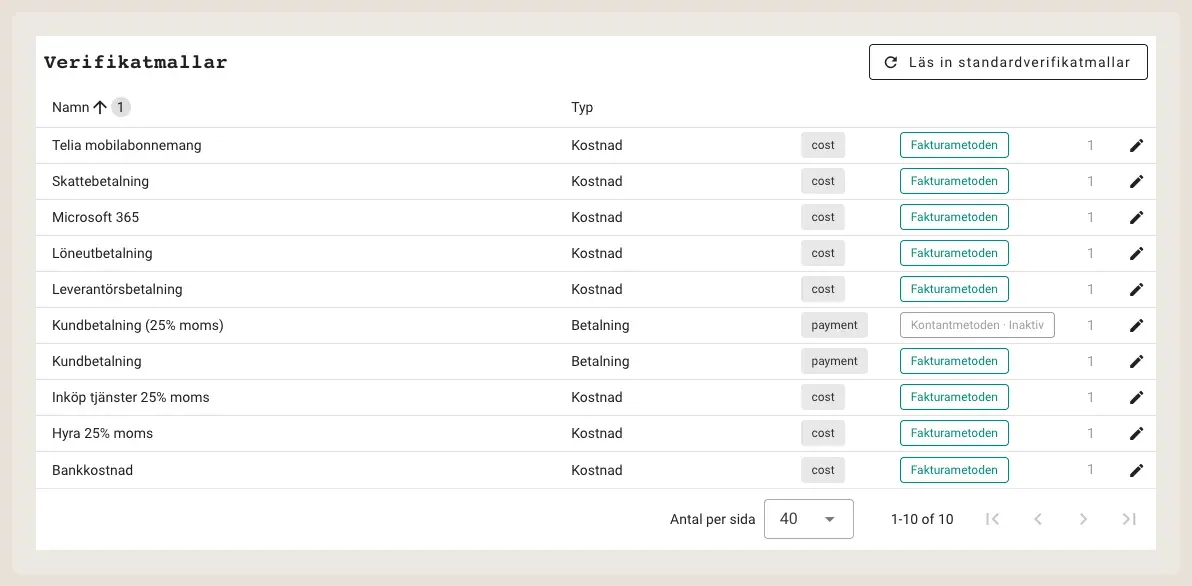Click Kundbetalning (25% moms) name
Image resolution: width=1192 pixels, height=586 pixels.
tap(138, 325)
